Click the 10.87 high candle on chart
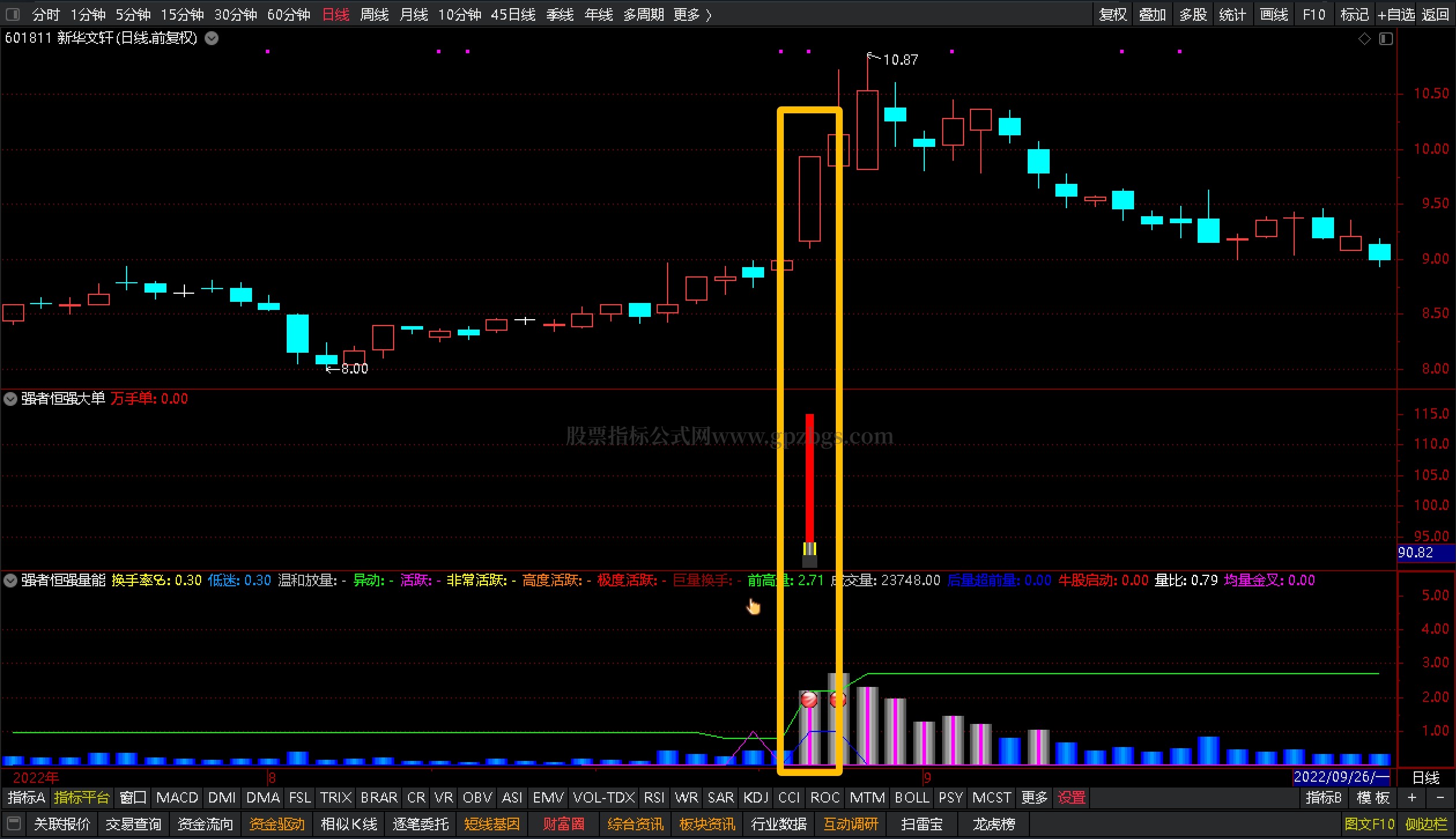Image resolution: width=1456 pixels, height=839 pixels. point(867,130)
